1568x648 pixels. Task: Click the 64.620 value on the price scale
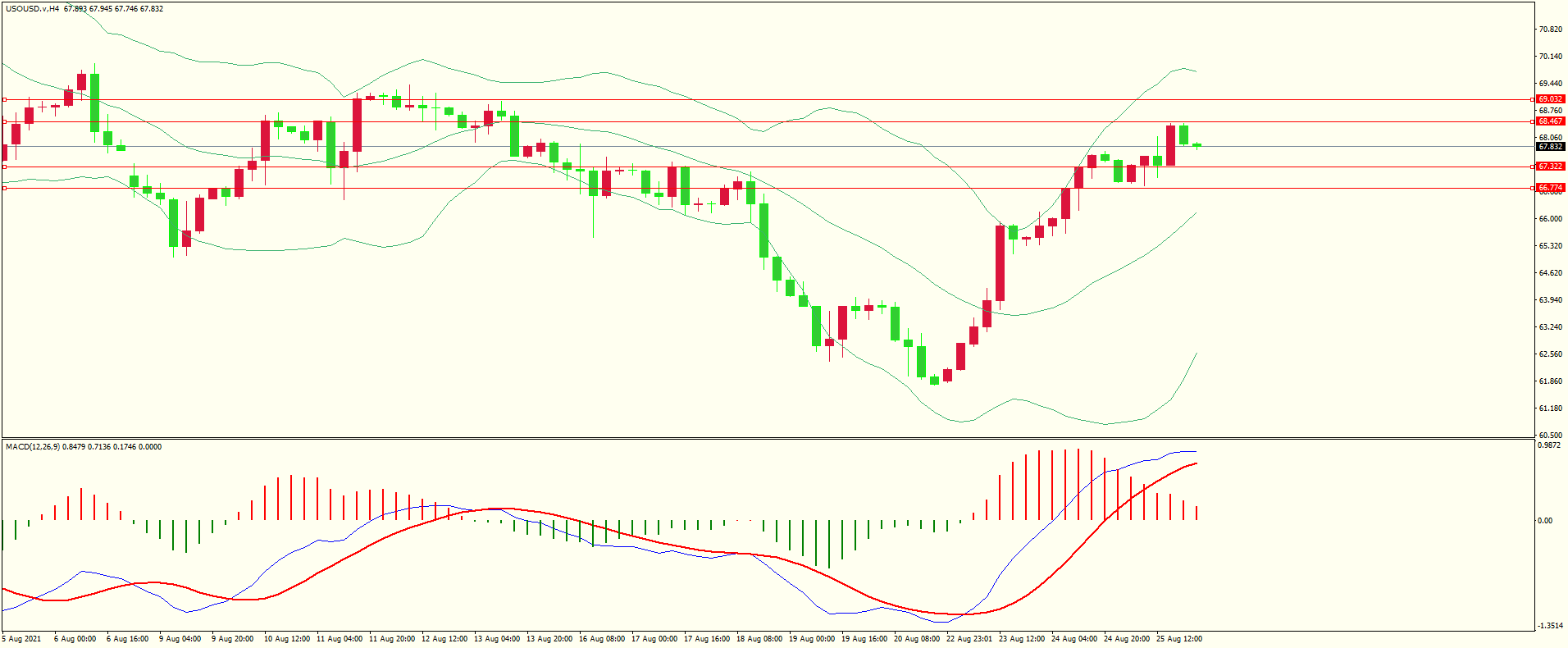click(x=1550, y=273)
